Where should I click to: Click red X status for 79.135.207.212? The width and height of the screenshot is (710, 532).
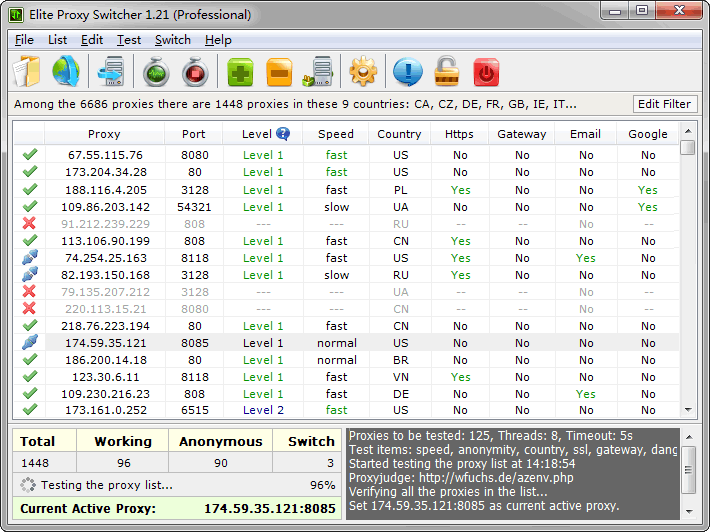point(29,291)
